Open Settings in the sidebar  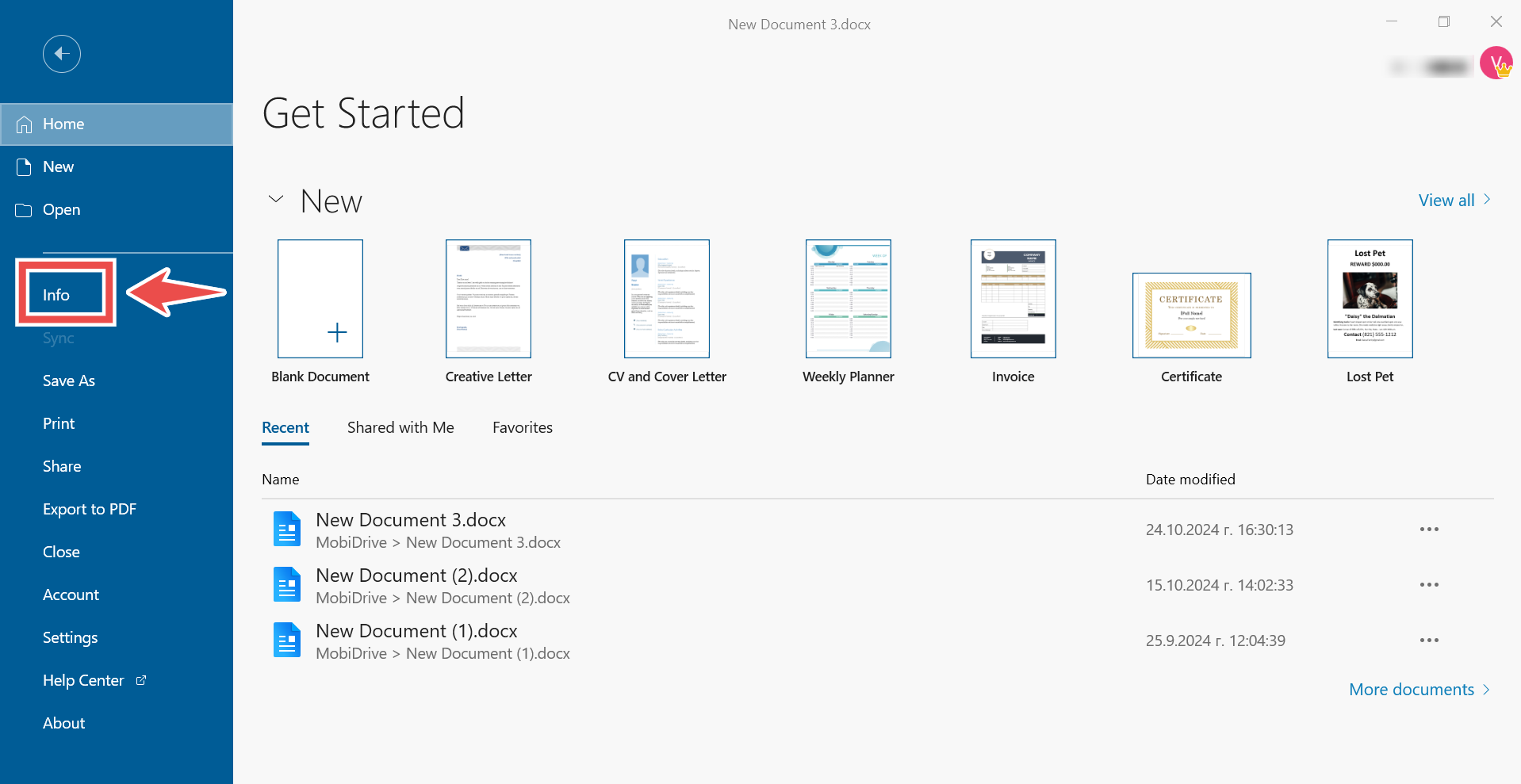pos(71,637)
